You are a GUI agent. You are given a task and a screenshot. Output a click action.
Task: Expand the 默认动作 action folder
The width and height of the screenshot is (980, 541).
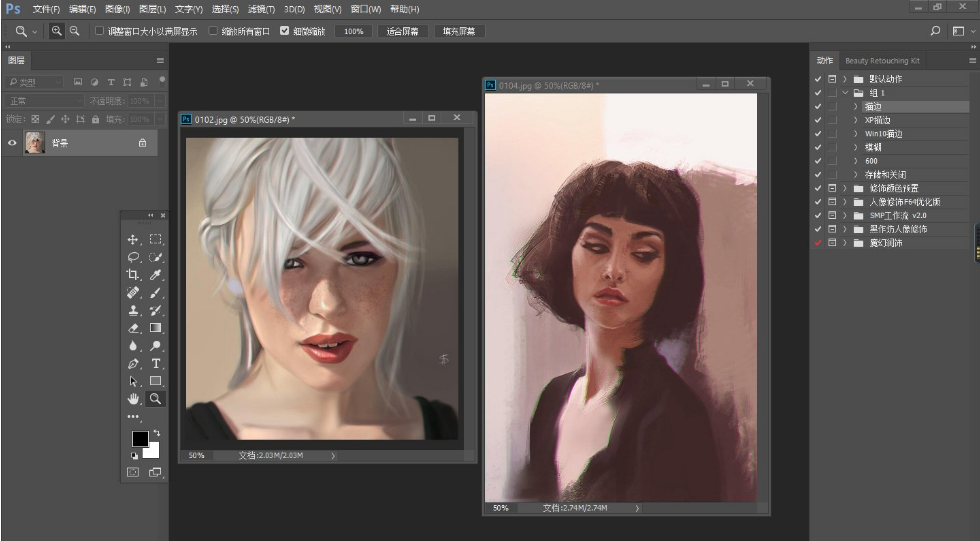click(845, 78)
